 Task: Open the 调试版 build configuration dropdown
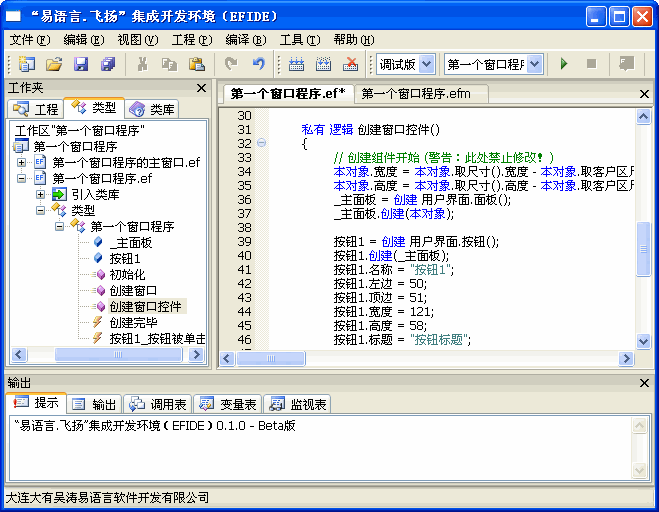click(427, 64)
